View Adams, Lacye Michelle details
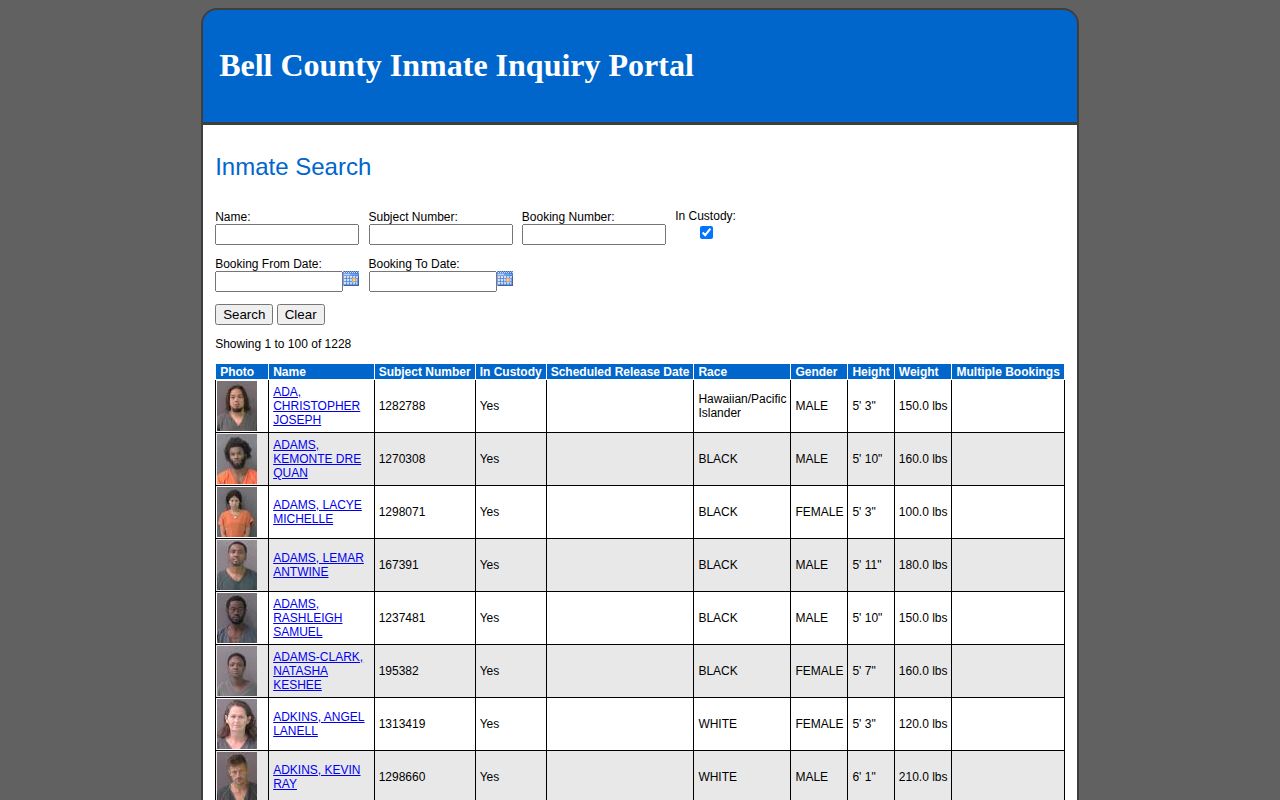1280x800 pixels. 317,512
